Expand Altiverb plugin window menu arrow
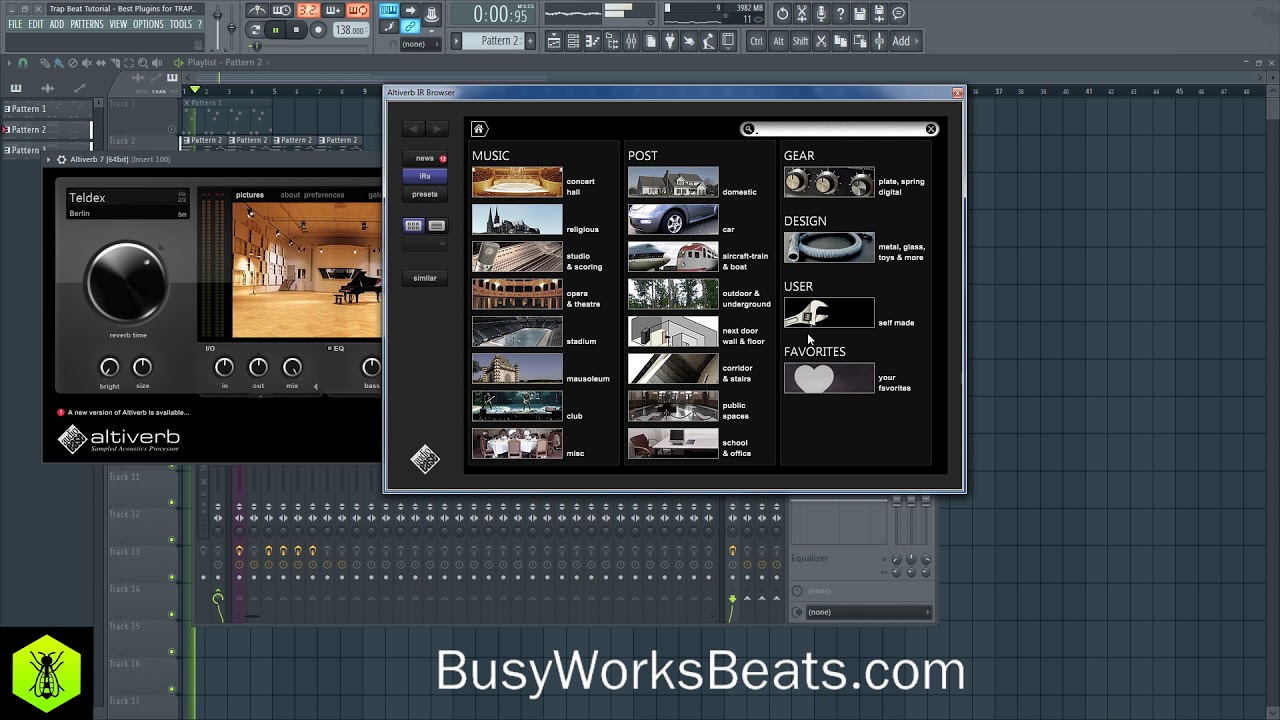 pos(48,159)
